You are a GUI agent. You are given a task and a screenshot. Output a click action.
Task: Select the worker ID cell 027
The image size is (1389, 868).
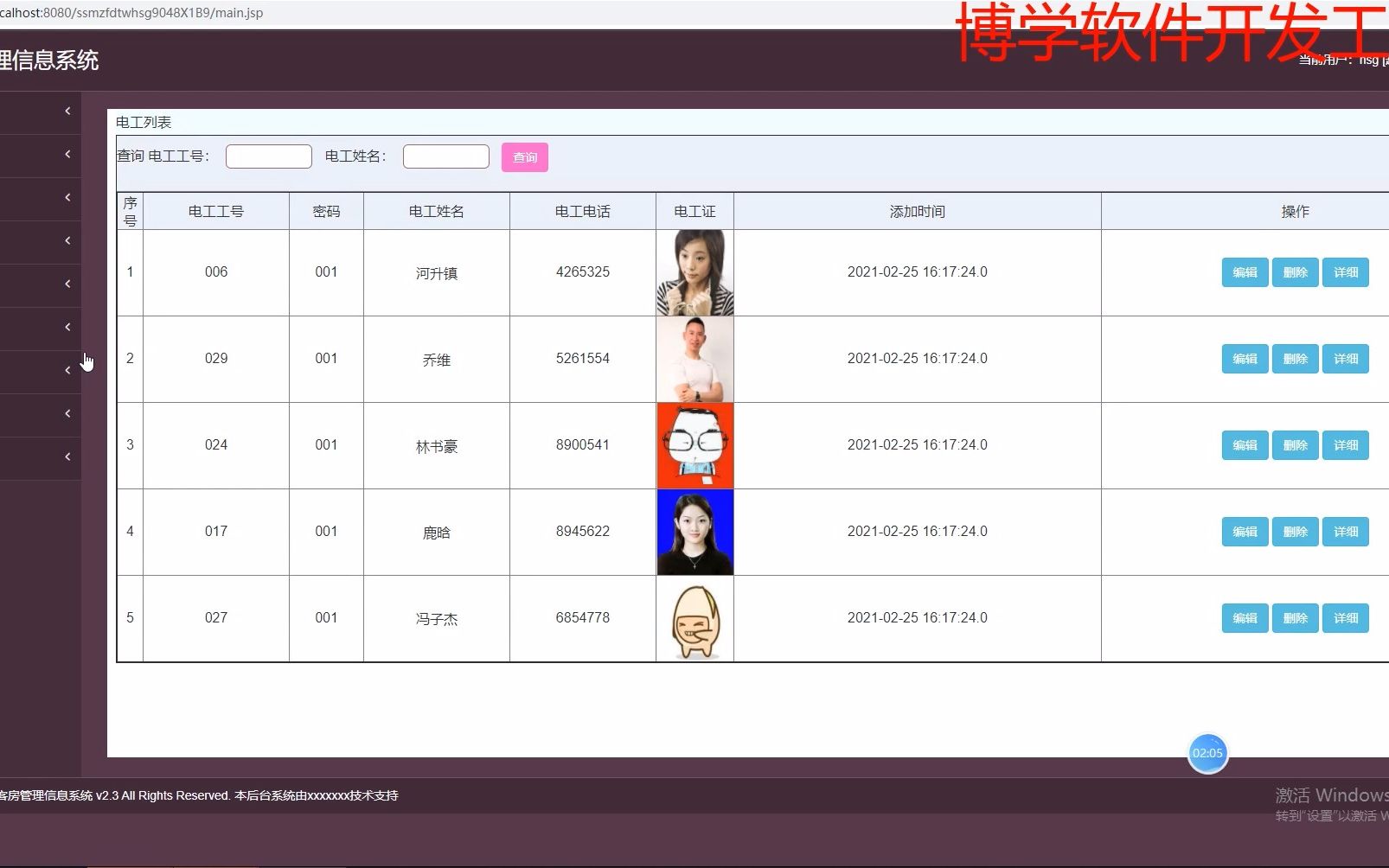[x=216, y=617]
